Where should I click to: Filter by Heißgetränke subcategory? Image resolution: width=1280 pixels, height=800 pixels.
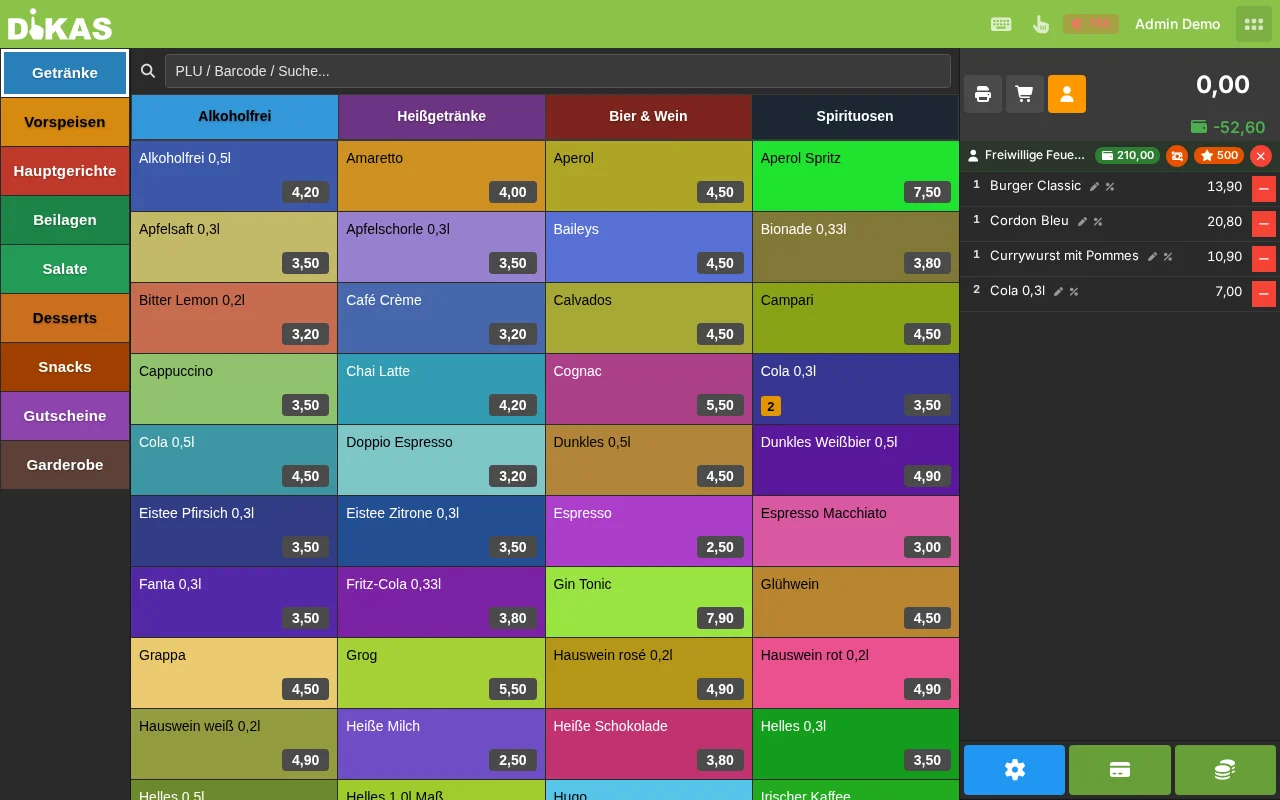[x=442, y=116]
